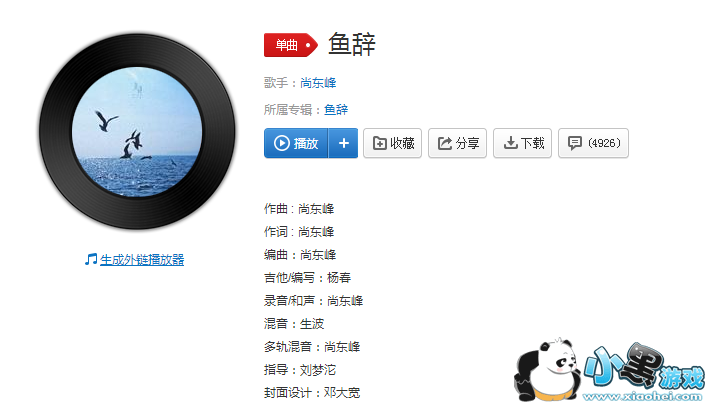Open comments via speech bubble icon

click(x=575, y=143)
